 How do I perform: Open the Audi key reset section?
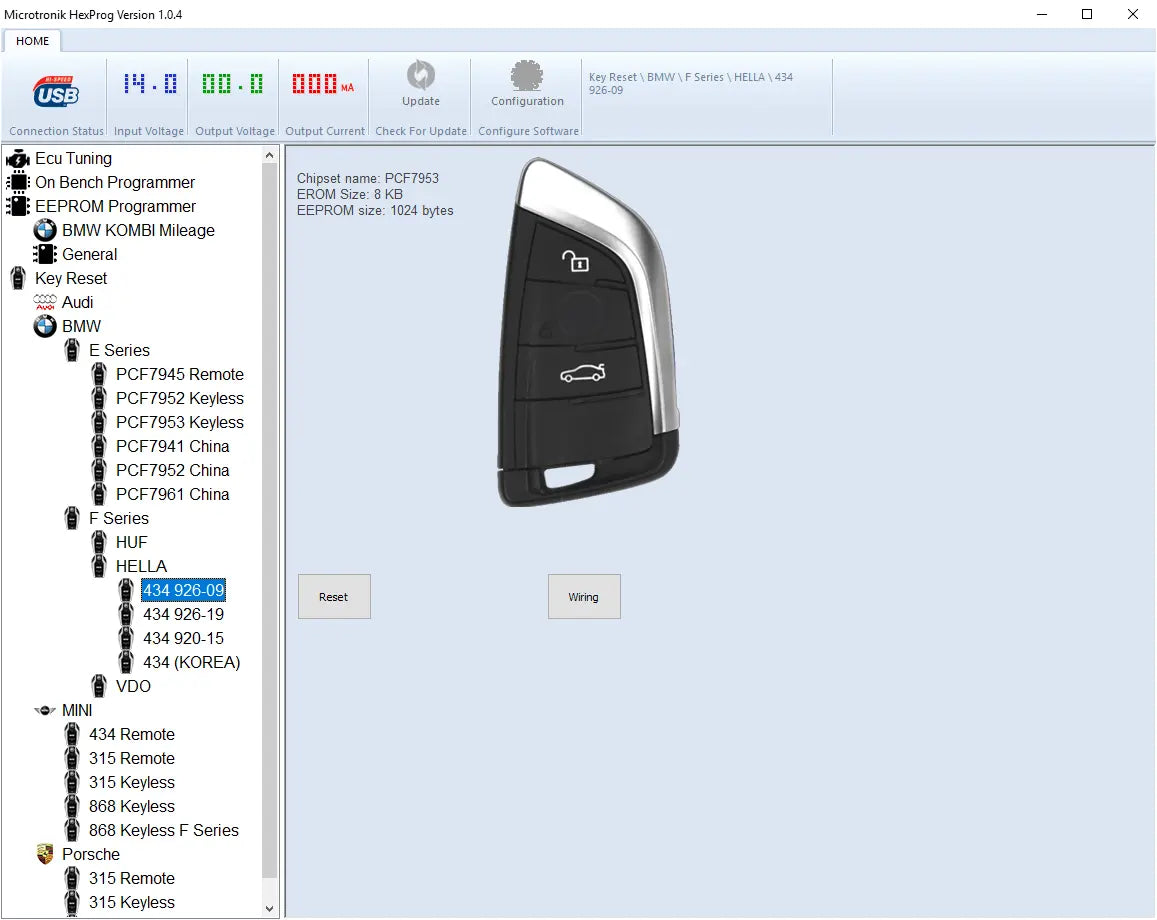click(44, 302)
